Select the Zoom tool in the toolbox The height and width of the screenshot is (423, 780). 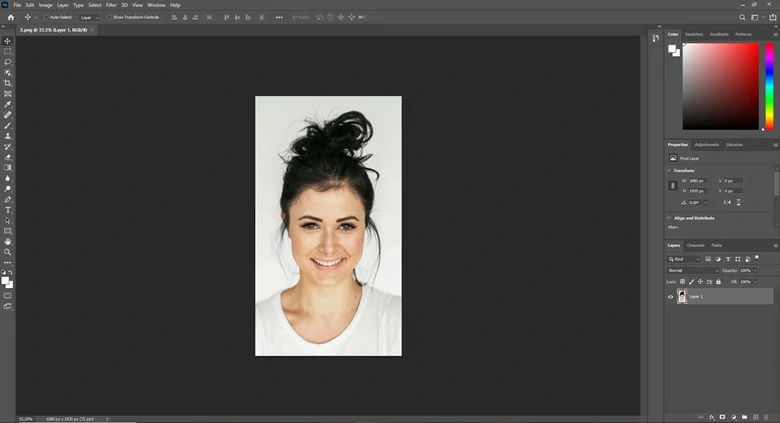pos(7,252)
